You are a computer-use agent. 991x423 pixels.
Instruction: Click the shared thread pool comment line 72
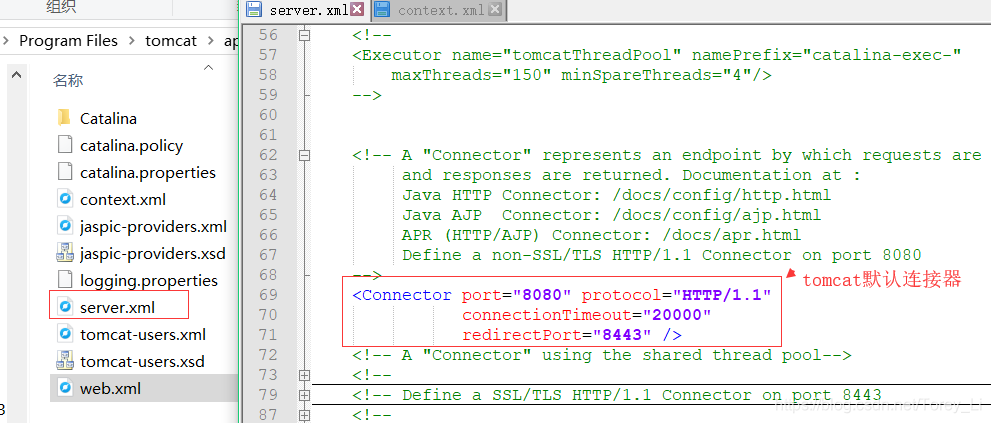click(602, 355)
